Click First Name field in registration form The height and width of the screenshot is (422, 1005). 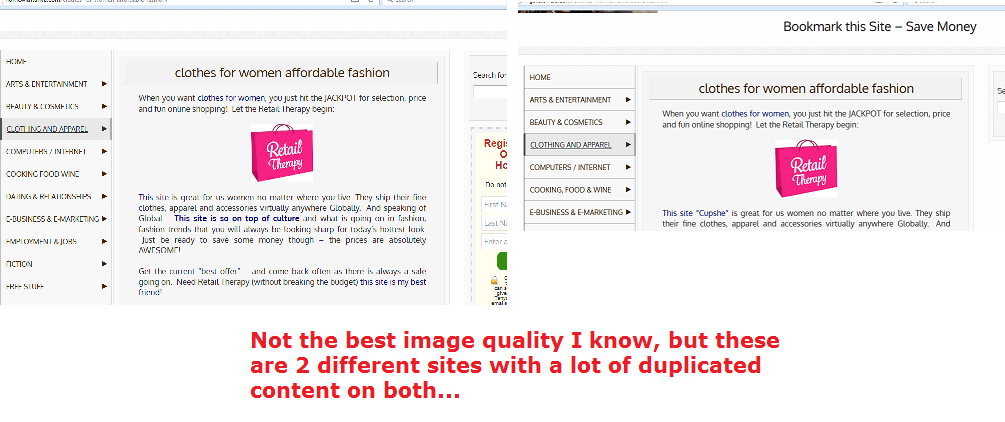tap(494, 205)
